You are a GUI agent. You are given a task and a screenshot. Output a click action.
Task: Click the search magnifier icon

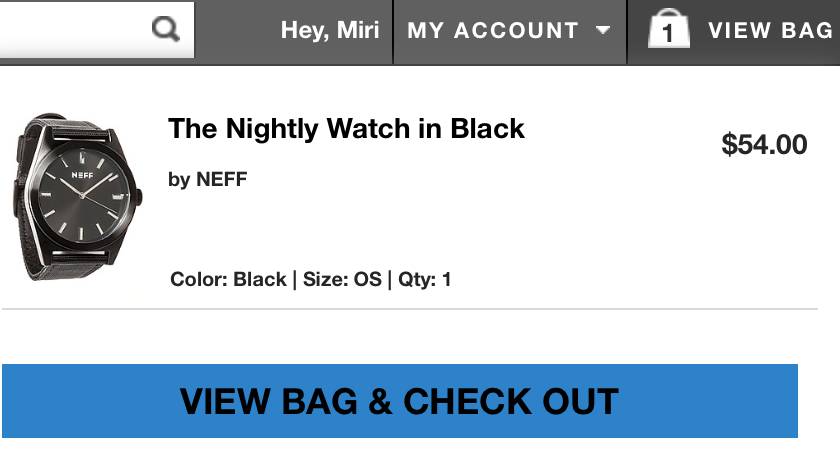tap(166, 29)
